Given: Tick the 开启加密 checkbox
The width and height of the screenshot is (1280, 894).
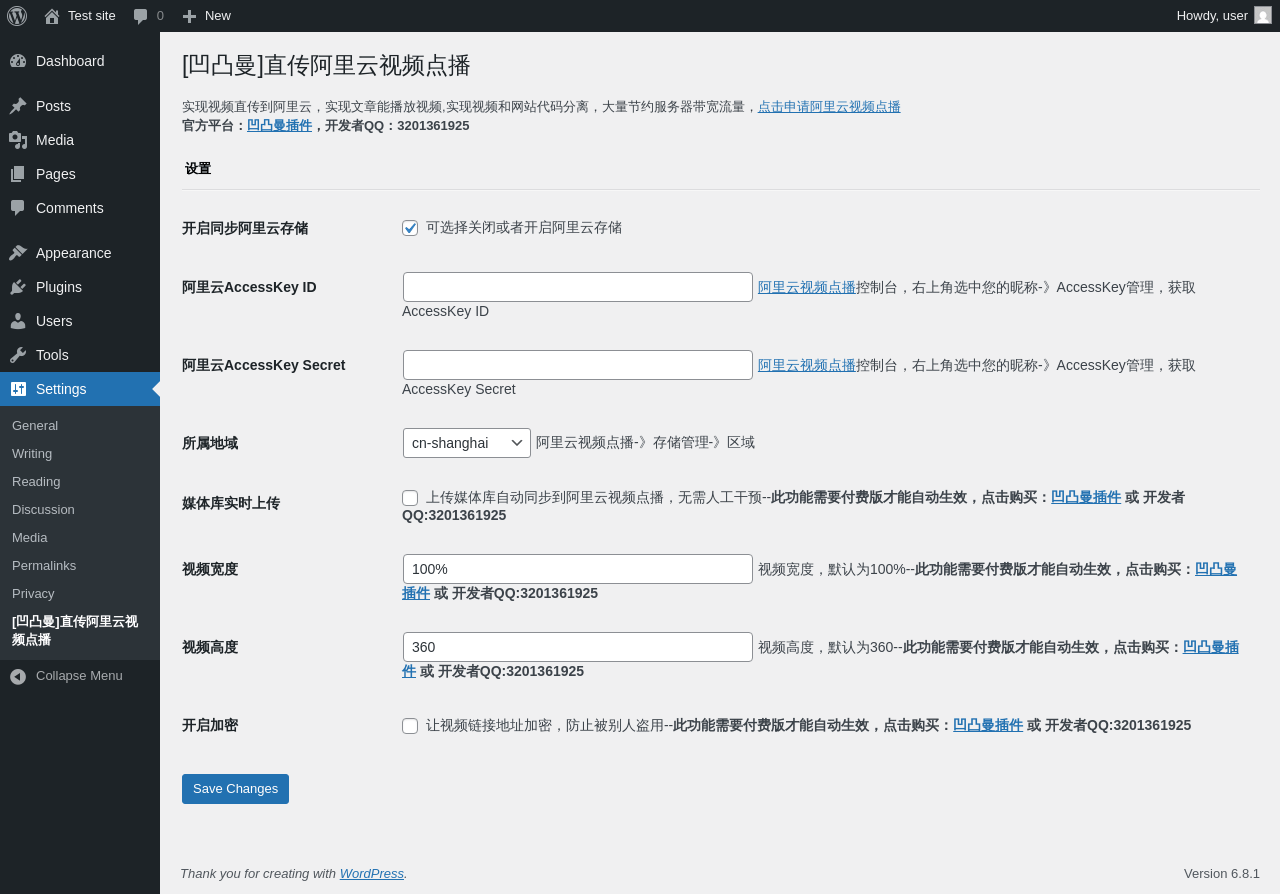Looking at the screenshot, I should (410, 726).
